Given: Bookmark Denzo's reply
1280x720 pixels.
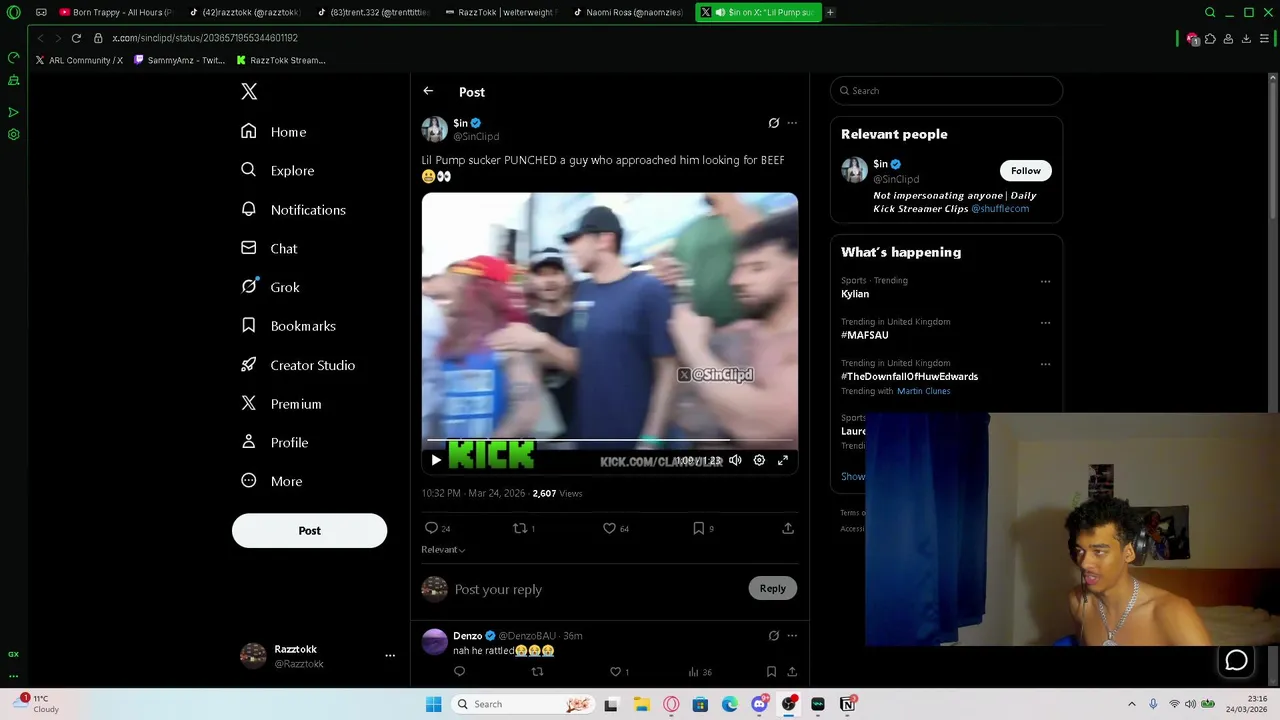Looking at the screenshot, I should [x=771, y=672].
